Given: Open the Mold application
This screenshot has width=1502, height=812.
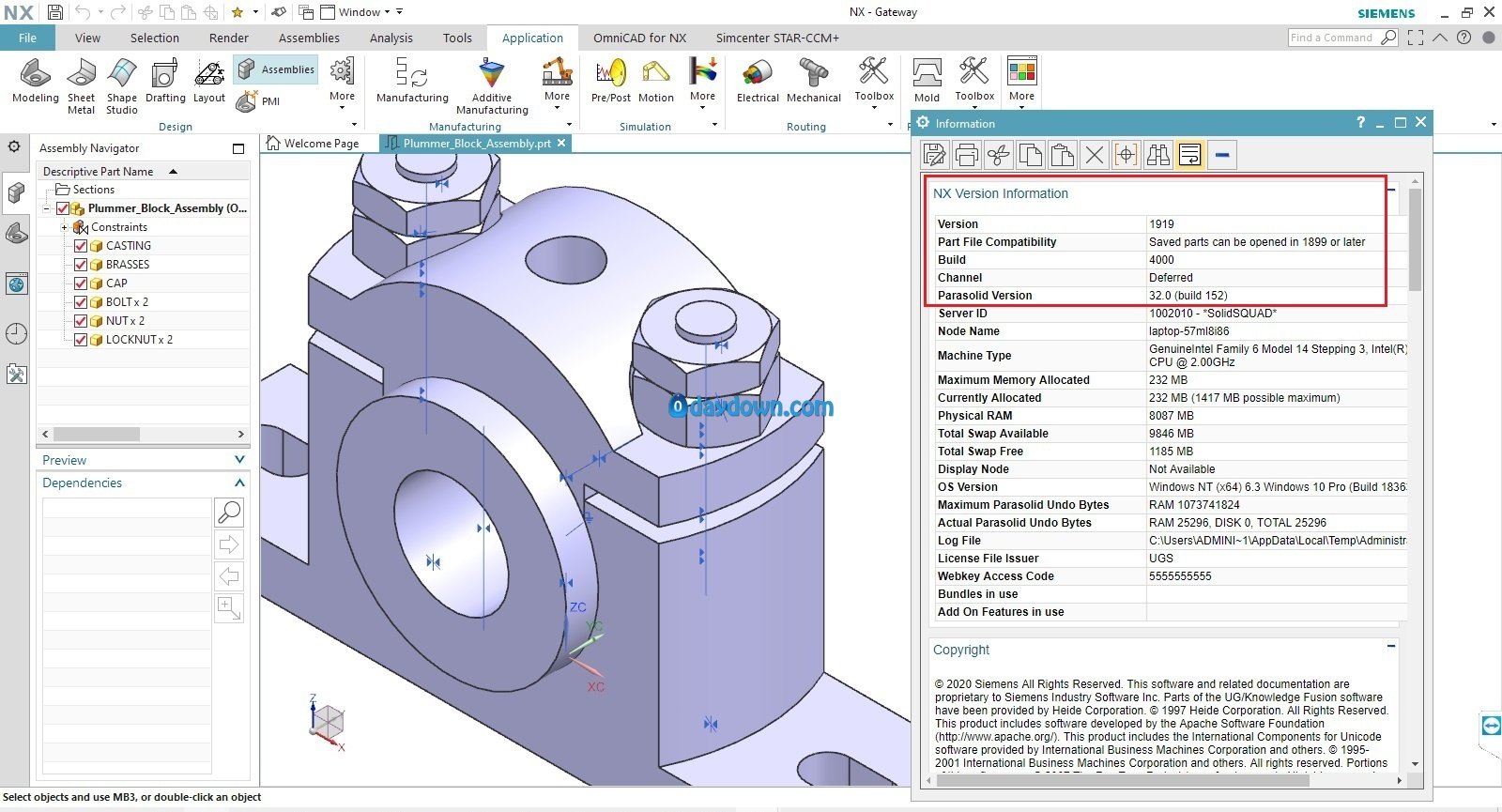Looking at the screenshot, I should (x=927, y=81).
